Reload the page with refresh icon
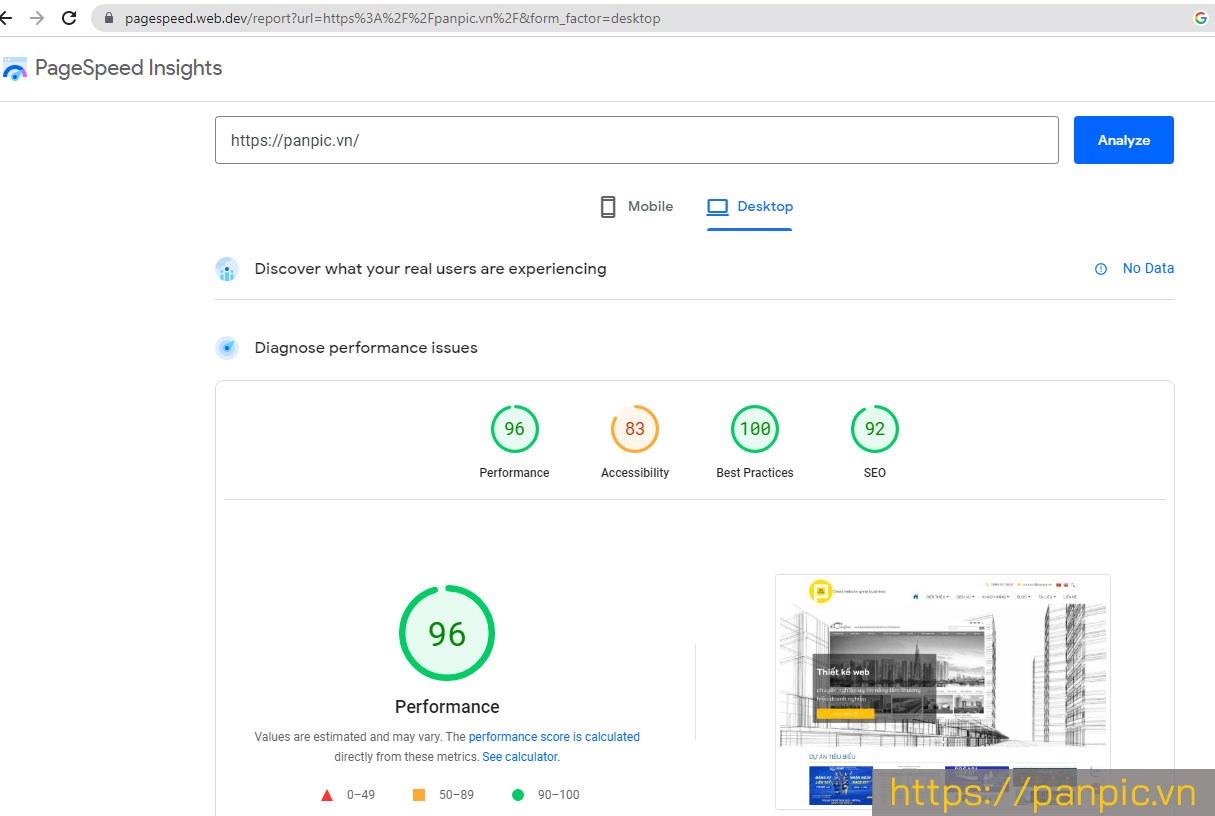 [x=69, y=18]
